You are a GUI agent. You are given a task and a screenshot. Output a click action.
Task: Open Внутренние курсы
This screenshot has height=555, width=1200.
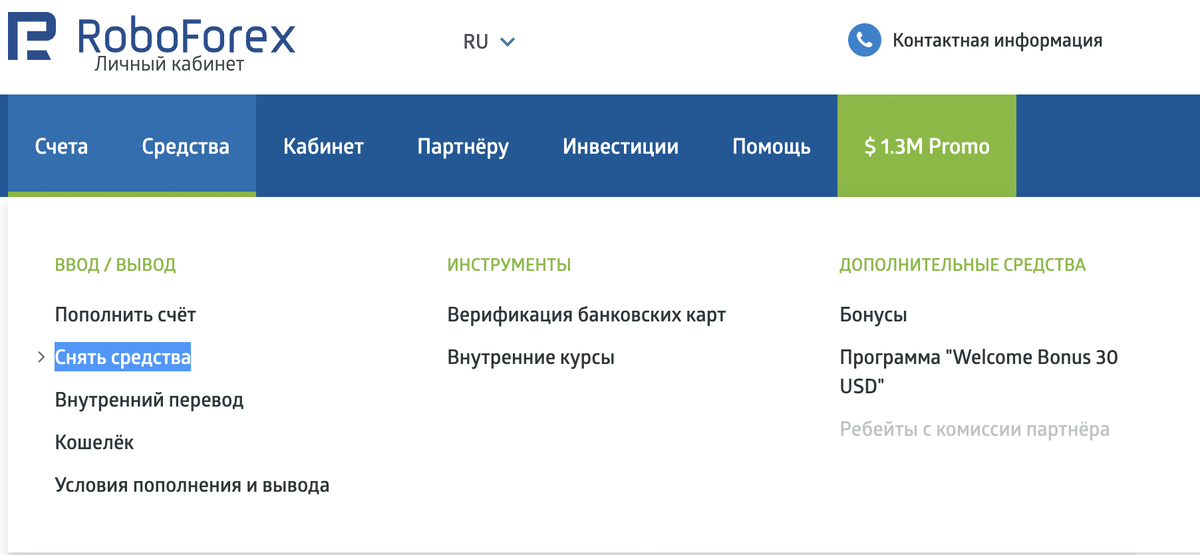(x=531, y=357)
